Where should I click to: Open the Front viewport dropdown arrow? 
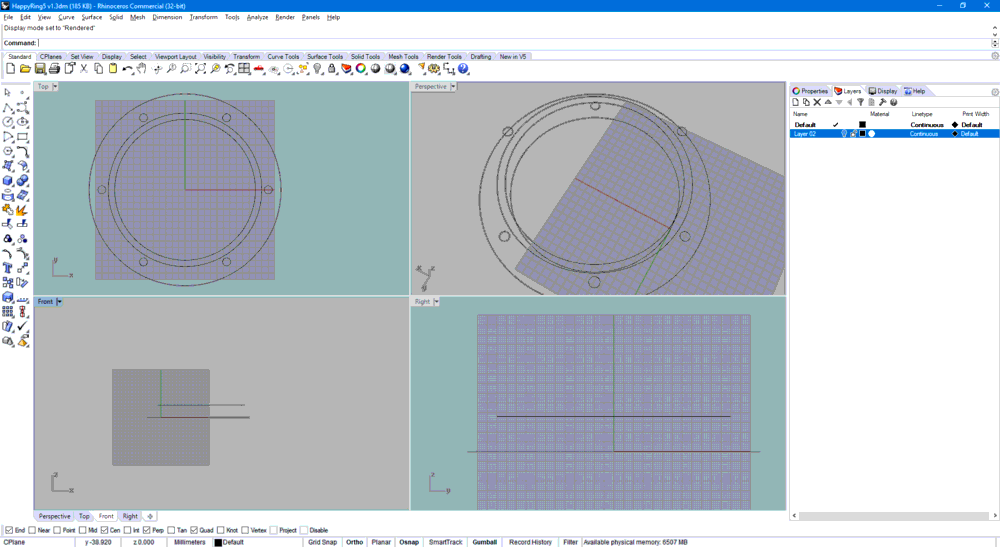point(59,302)
